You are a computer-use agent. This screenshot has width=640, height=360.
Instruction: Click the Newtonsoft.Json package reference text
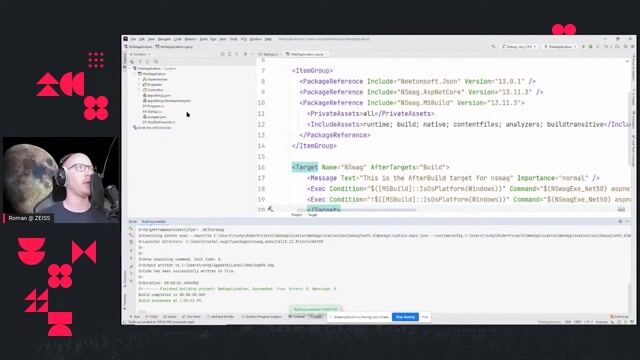click(430, 82)
